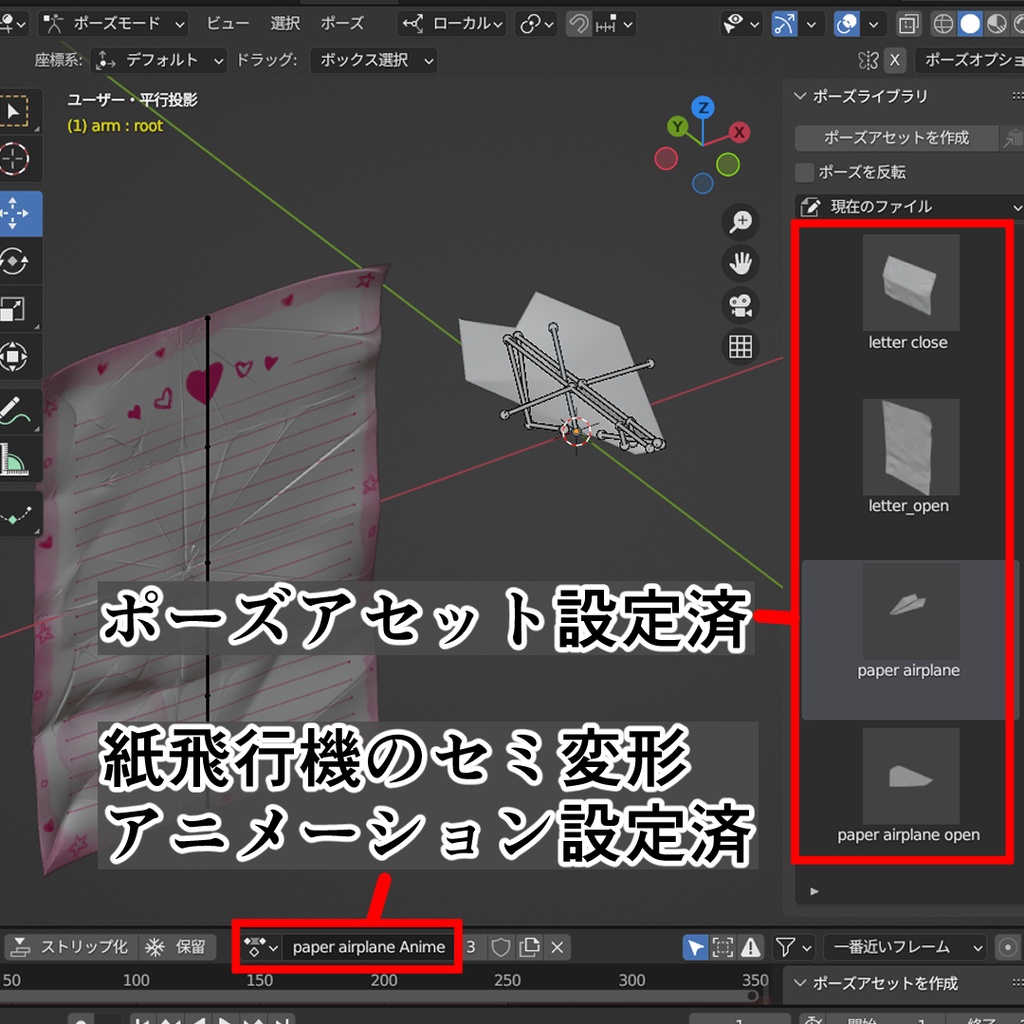1024x1024 pixels.
Task: Open the 現在のファイル pose library dropdown
Action: tap(905, 206)
